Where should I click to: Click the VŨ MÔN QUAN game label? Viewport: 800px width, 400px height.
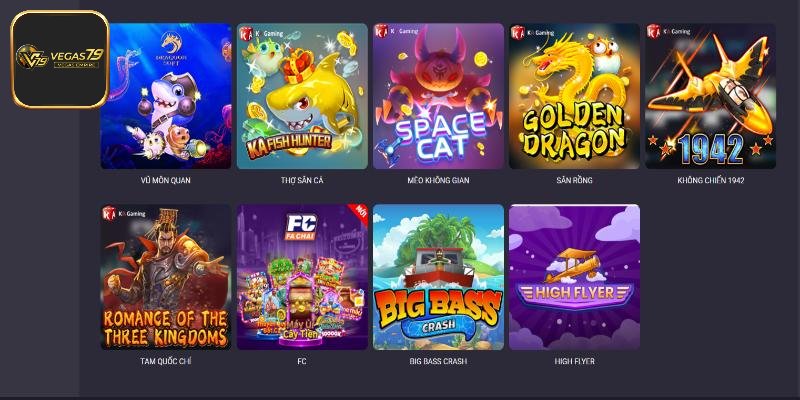tap(166, 180)
